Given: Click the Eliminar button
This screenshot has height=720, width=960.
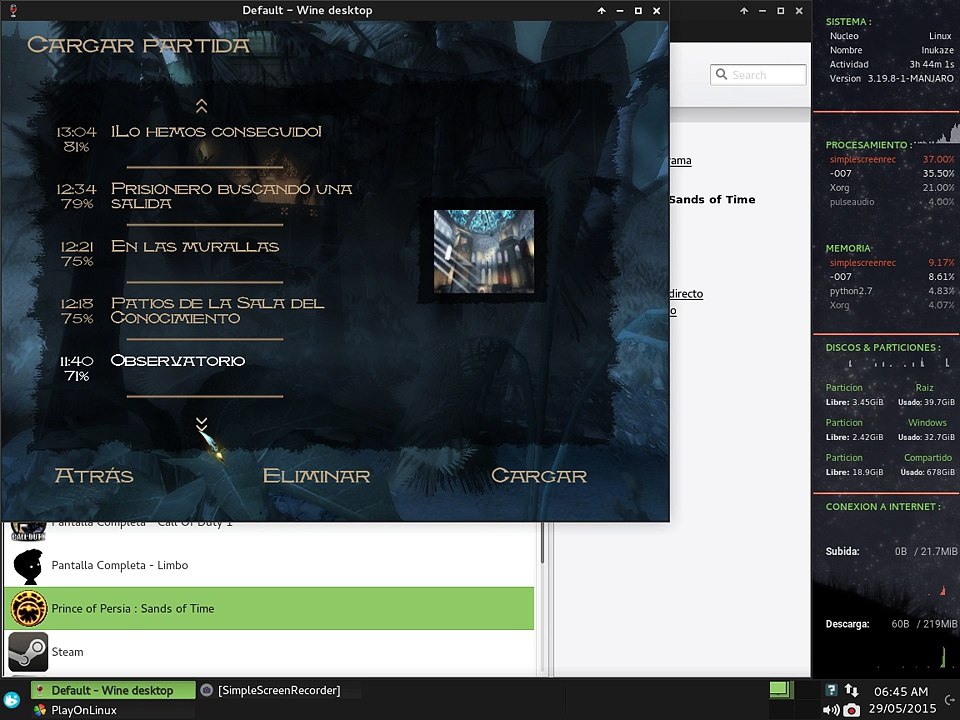Looking at the screenshot, I should click(317, 476).
